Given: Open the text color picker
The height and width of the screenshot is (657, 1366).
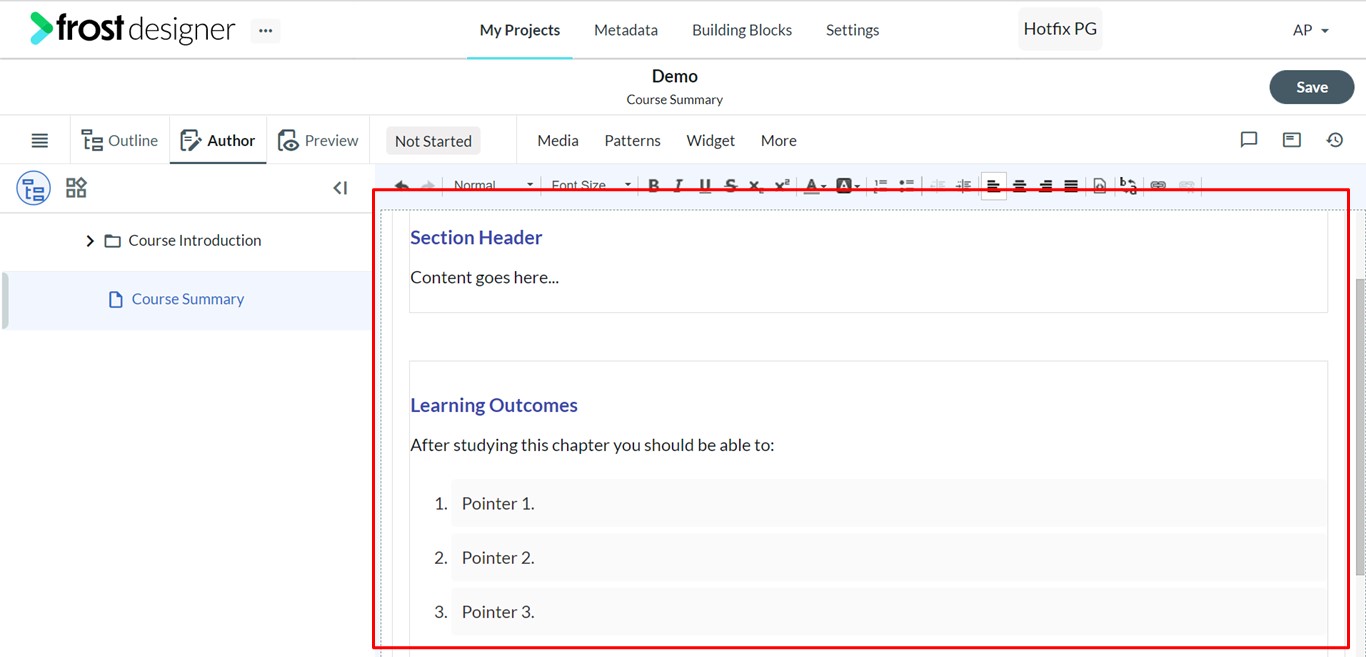Looking at the screenshot, I should 815,185.
